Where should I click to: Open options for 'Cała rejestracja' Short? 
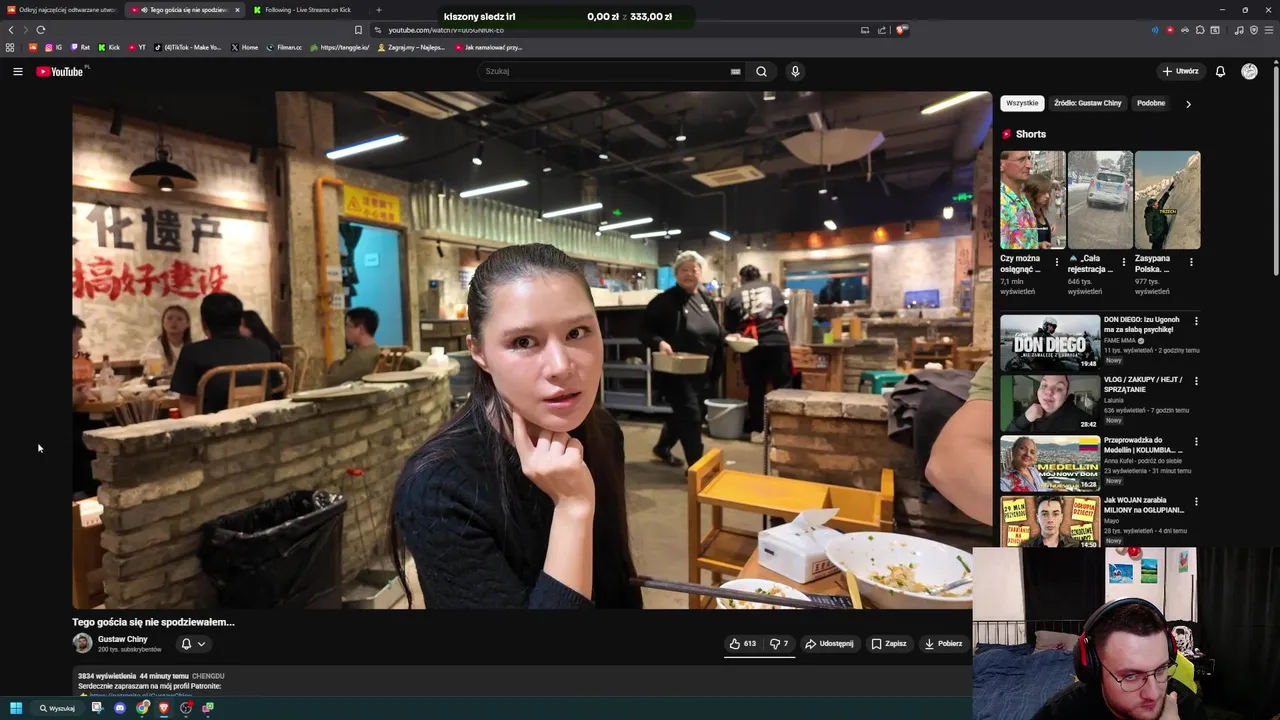(x=1124, y=262)
